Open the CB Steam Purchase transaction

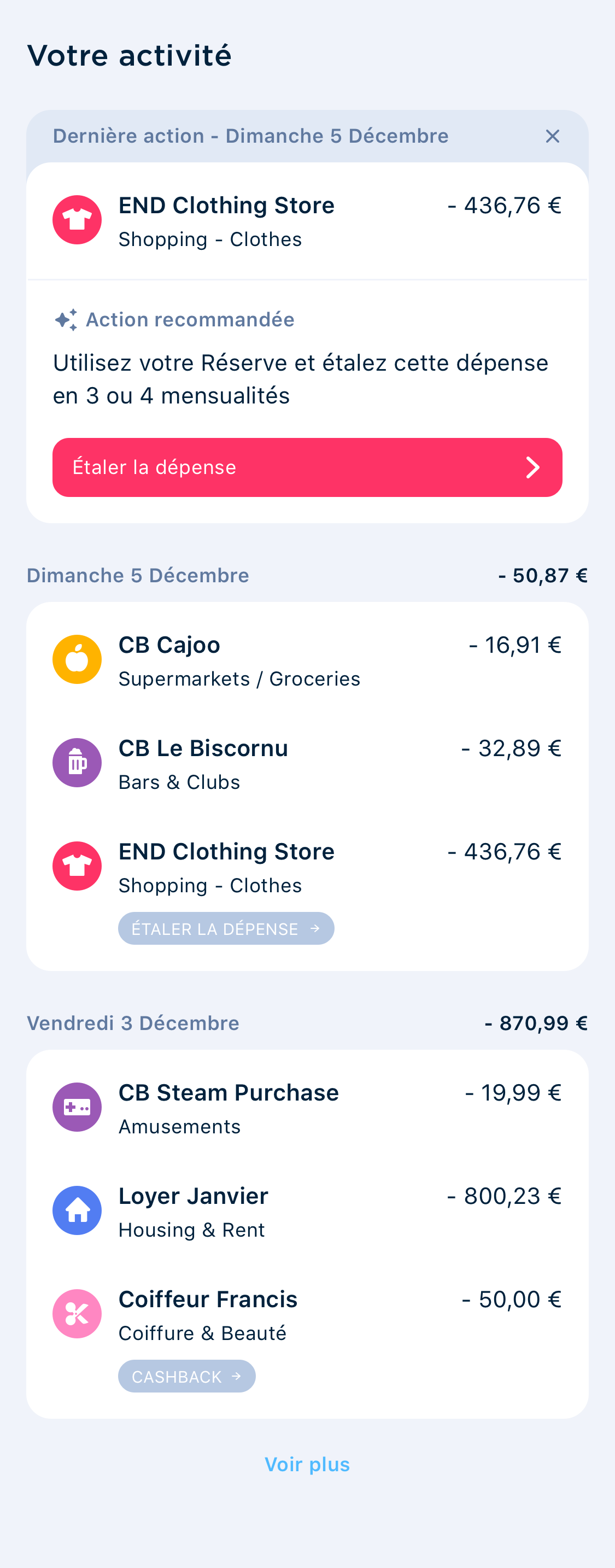(307, 1108)
